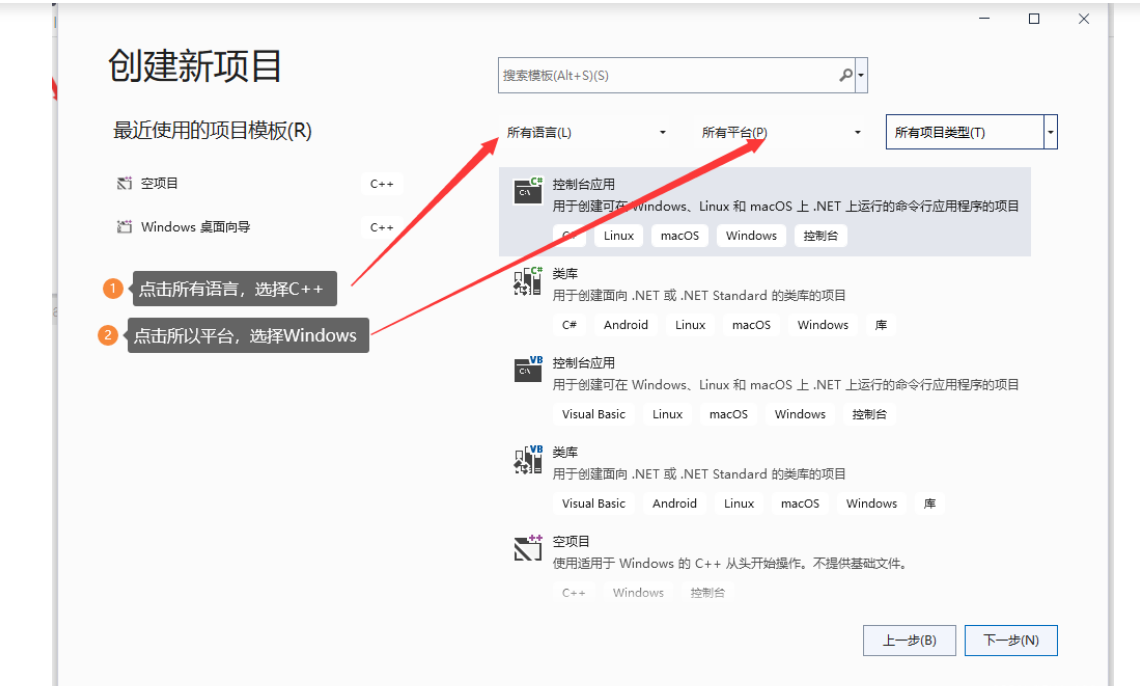Click the C++ tag beside recent 空项目

pyautogui.click(x=382, y=184)
